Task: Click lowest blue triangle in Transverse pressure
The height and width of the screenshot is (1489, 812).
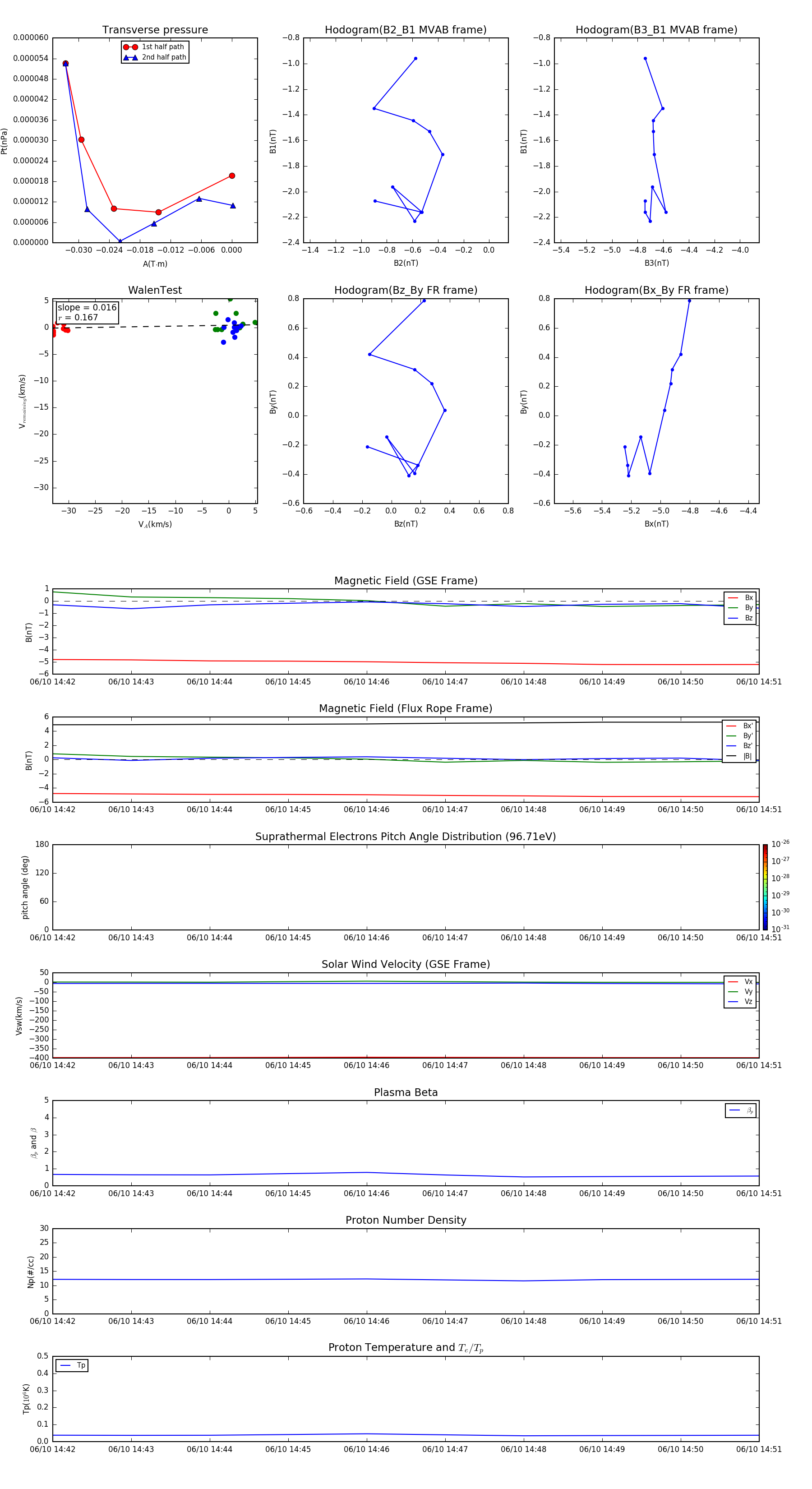Action: 120,241
